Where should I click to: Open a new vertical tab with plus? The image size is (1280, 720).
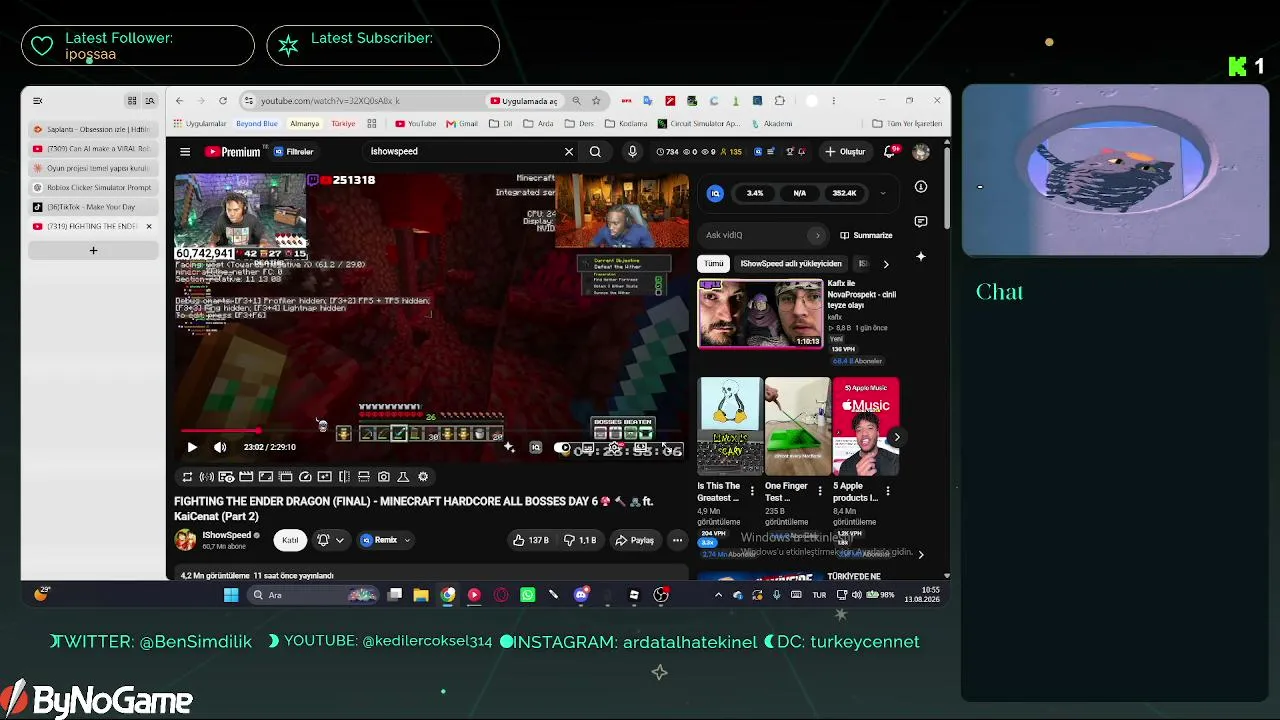click(x=93, y=250)
